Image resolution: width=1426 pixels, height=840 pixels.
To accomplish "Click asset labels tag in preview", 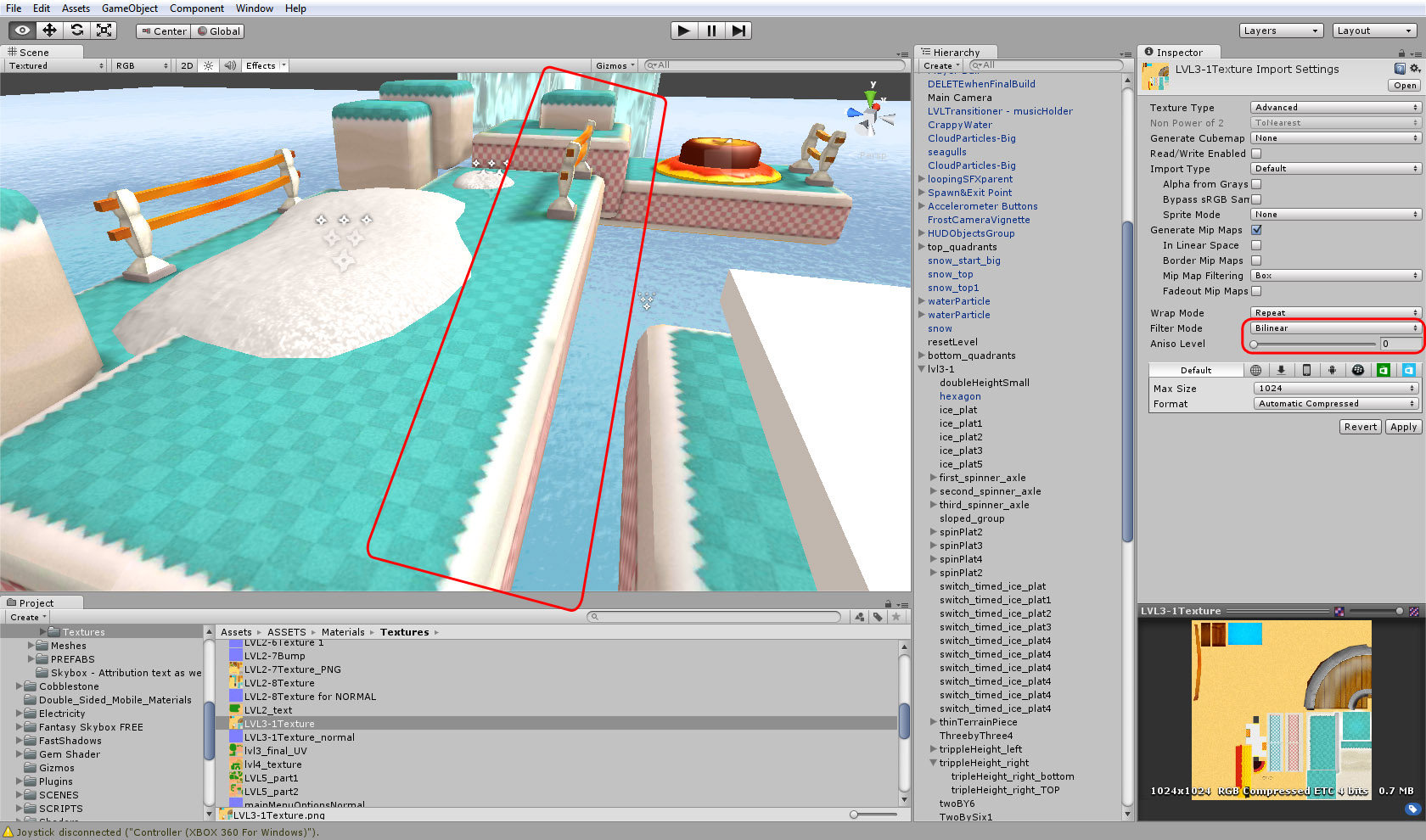I will [1412, 809].
